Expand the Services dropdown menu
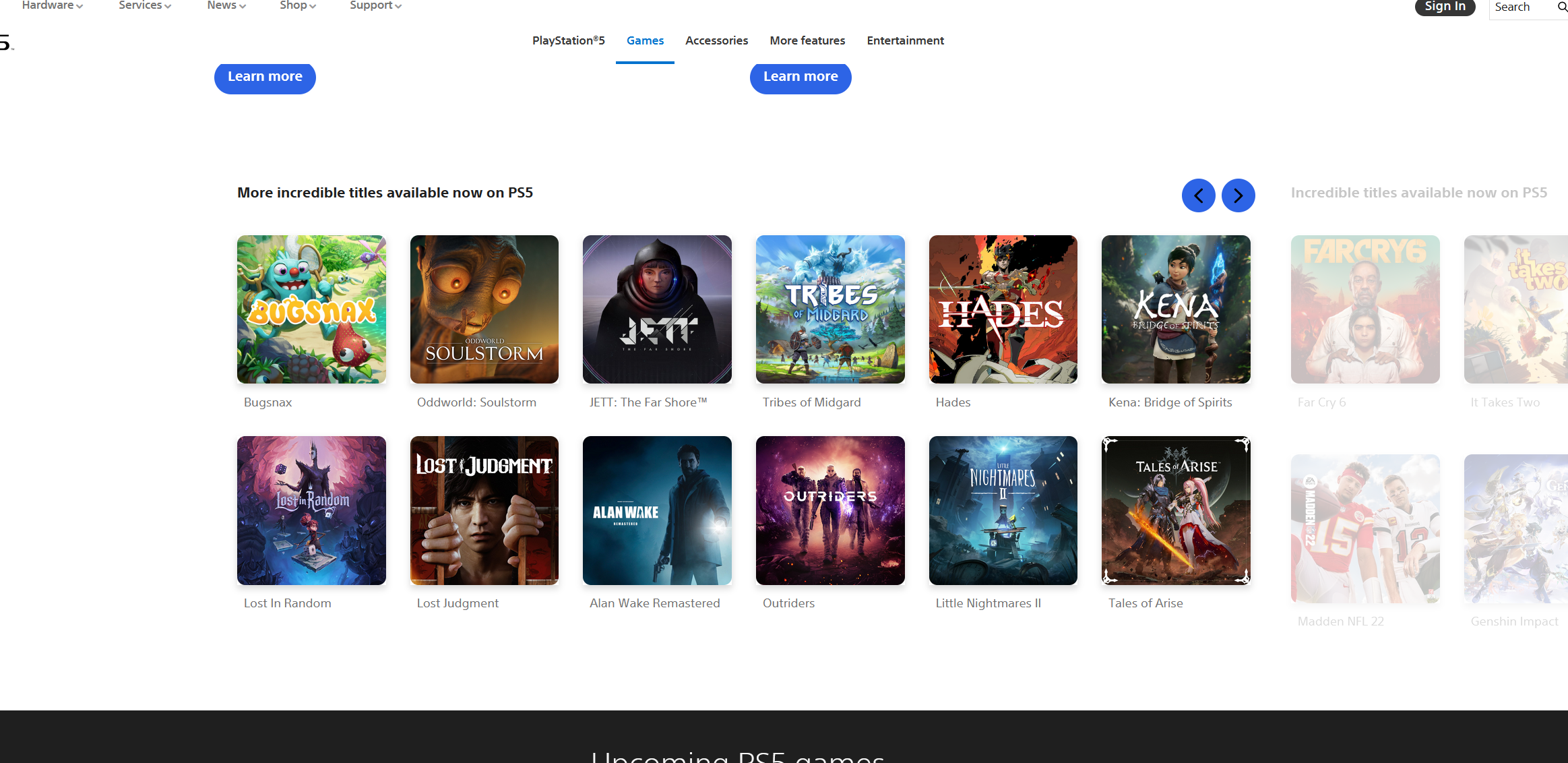 pyautogui.click(x=145, y=5)
